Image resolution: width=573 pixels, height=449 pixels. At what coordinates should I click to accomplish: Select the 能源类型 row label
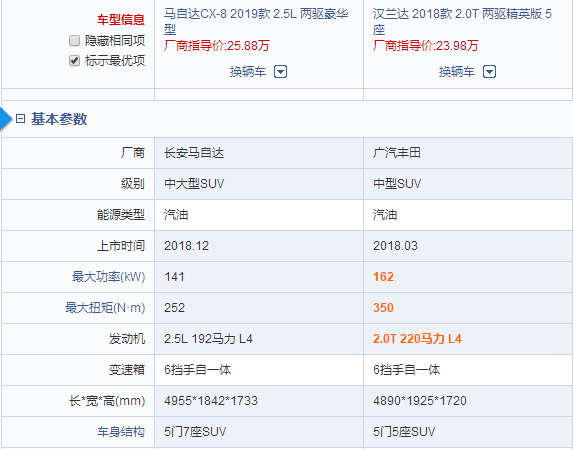[121, 214]
